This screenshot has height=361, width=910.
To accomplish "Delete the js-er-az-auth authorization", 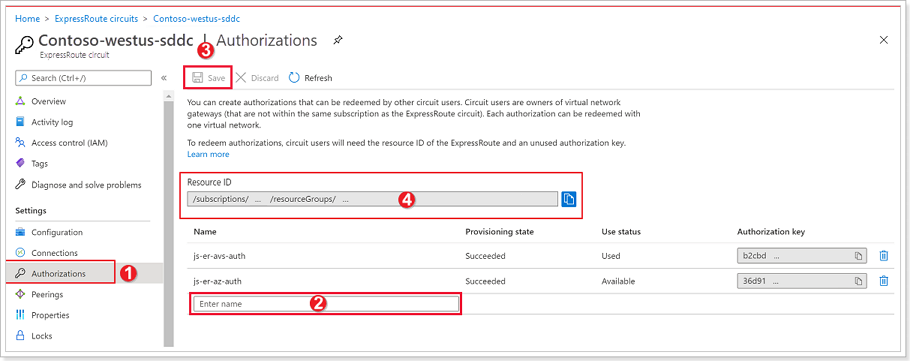I will 883,281.
